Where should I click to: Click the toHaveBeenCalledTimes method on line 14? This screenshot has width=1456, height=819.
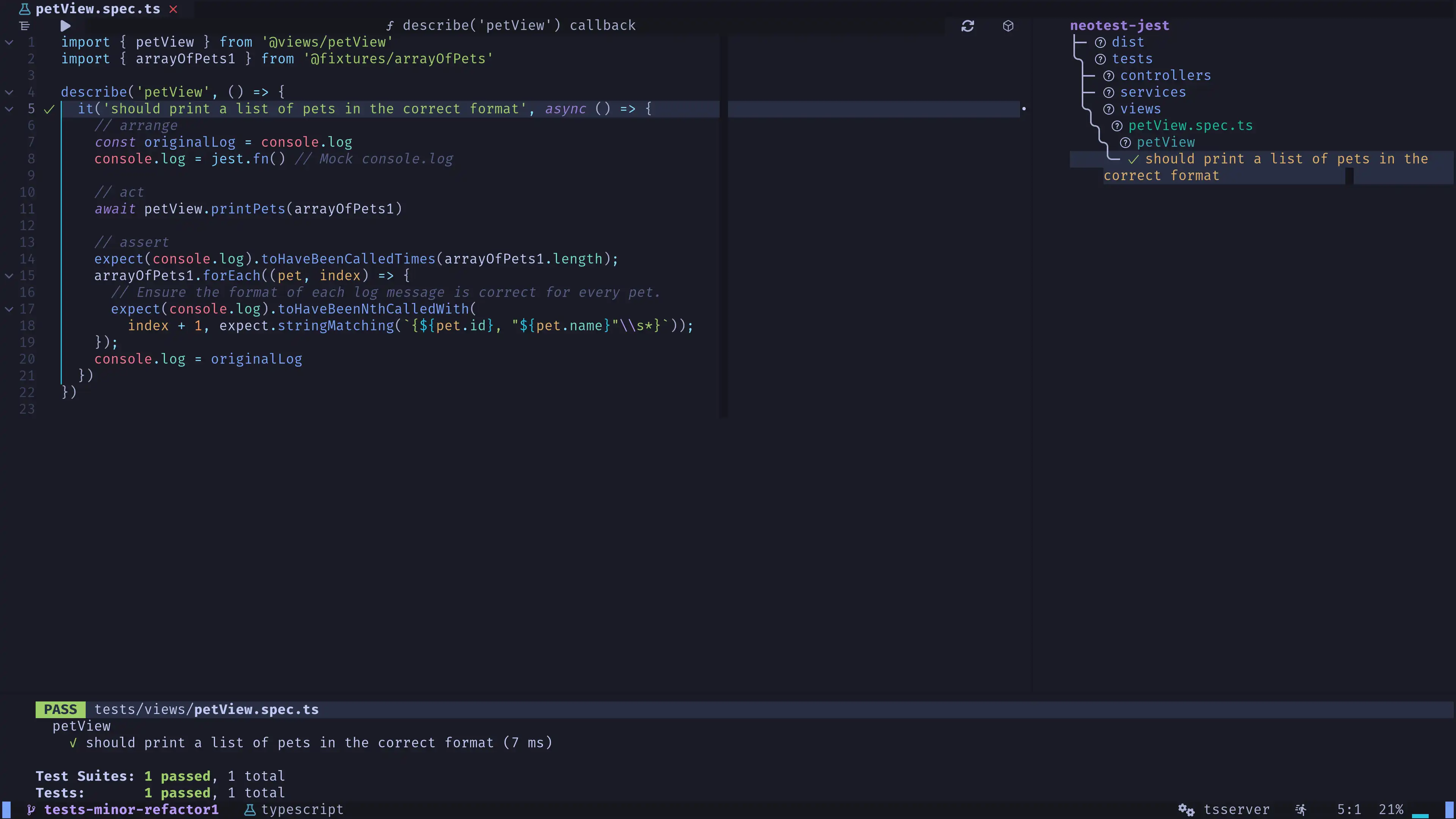tap(348, 259)
